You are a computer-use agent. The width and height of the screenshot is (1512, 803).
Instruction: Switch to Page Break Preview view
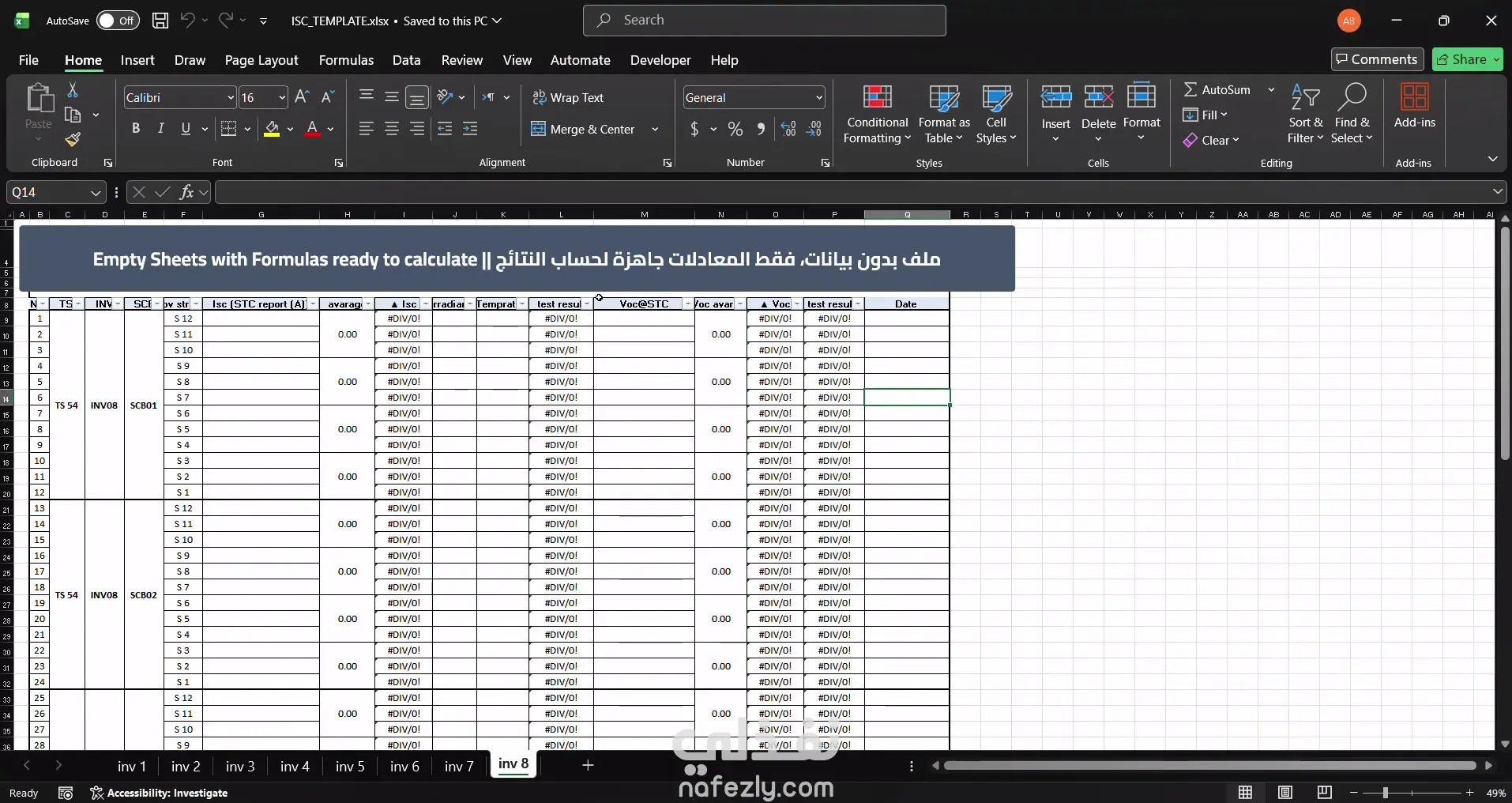pos(1325,793)
